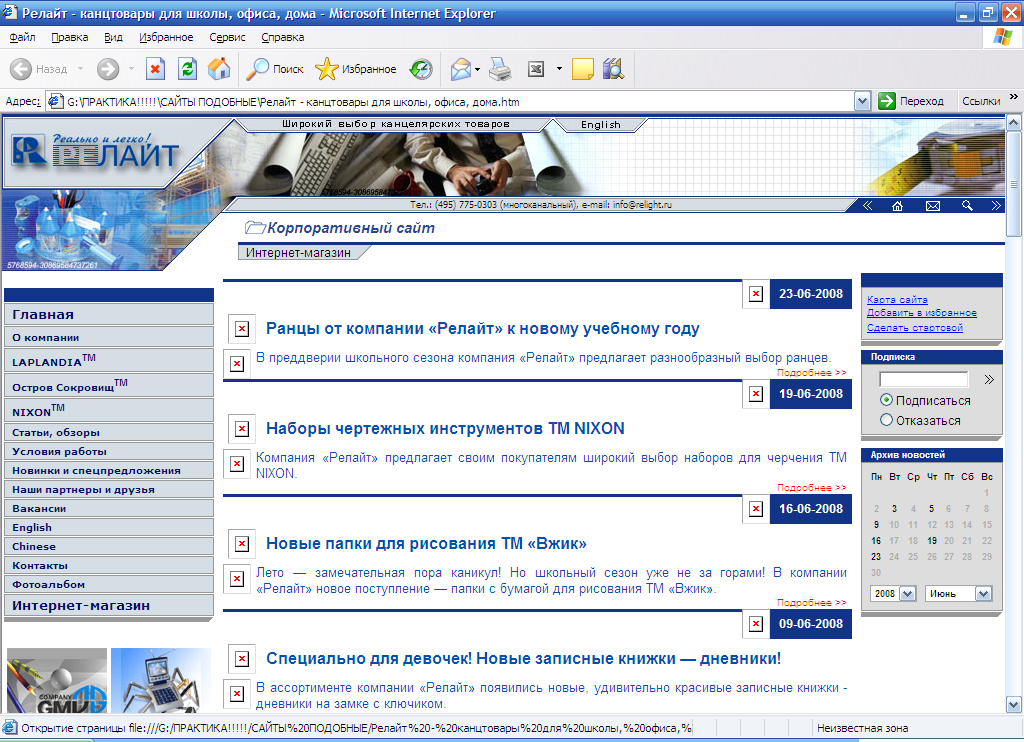Open the Вид menu
The height and width of the screenshot is (742, 1024).
pyautogui.click(x=114, y=37)
